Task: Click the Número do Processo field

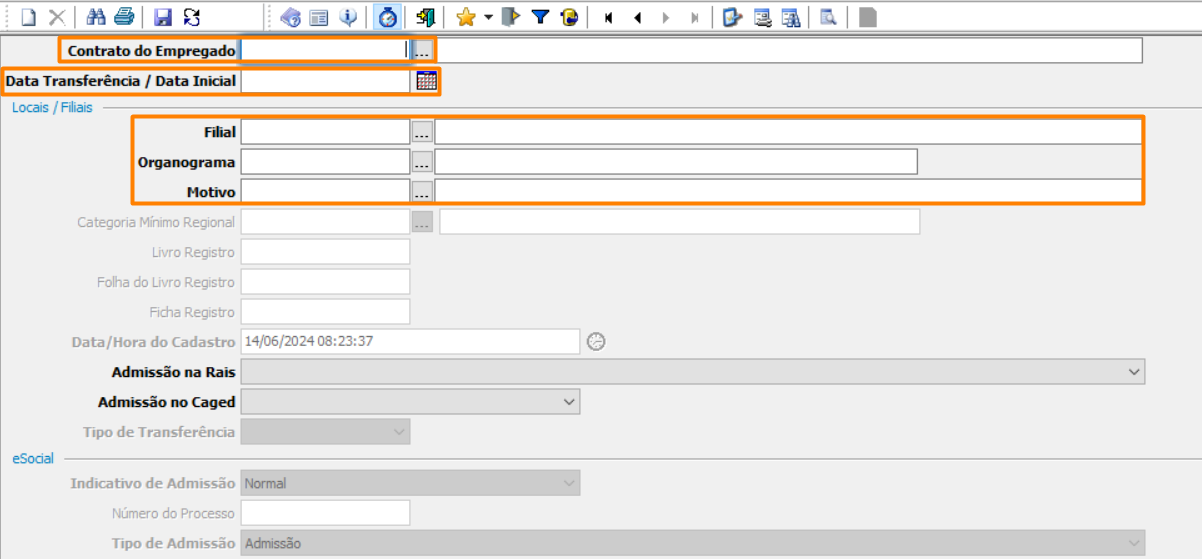Action: (325, 513)
